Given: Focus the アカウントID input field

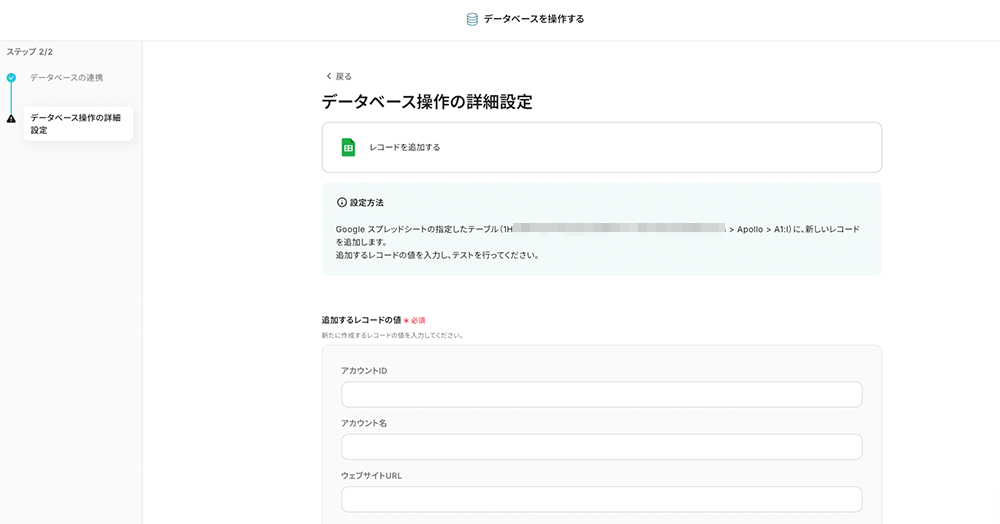Looking at the screenshot, I should click(601, 394).
